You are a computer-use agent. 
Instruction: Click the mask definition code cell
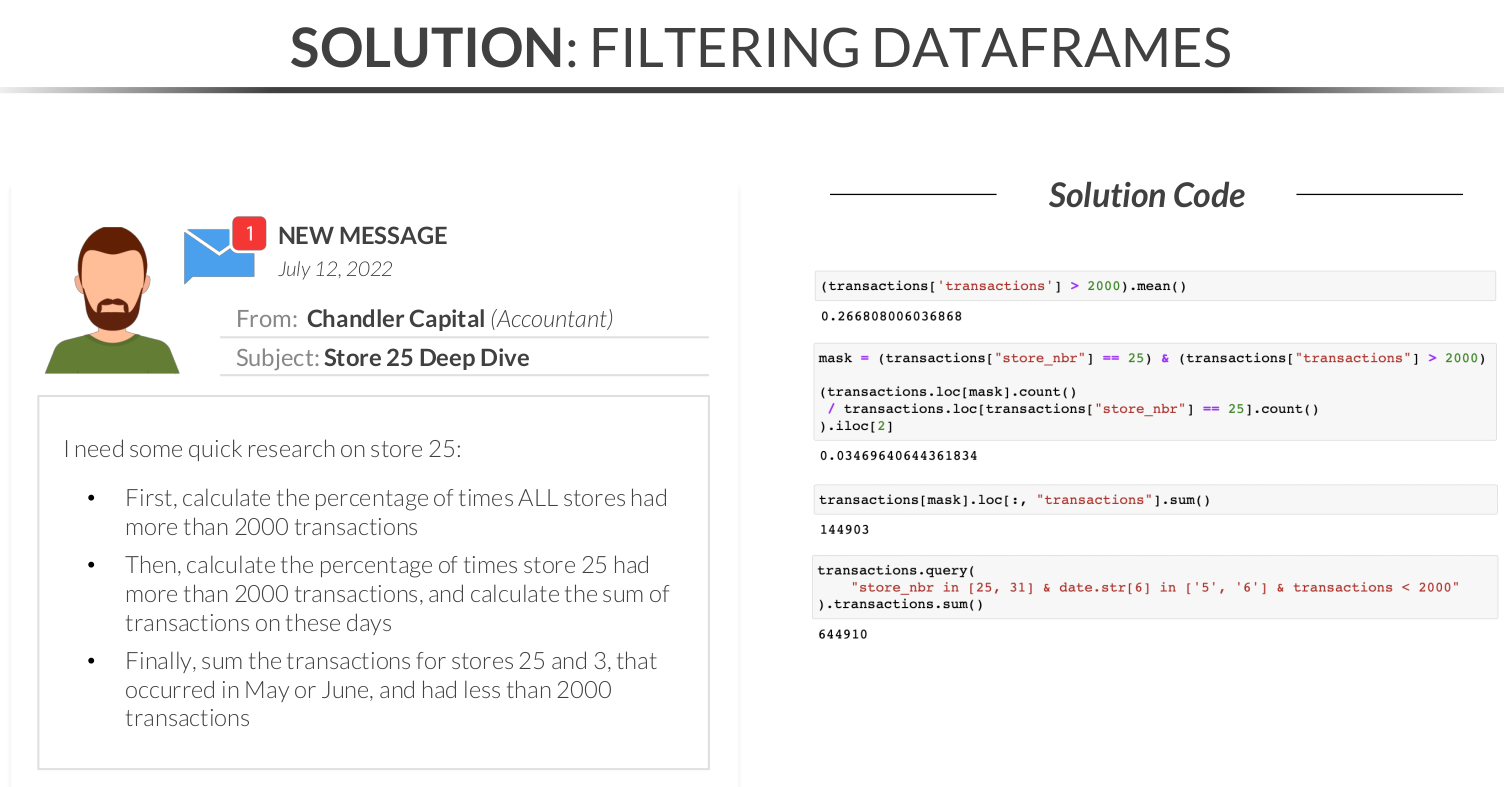click(x=1155, y=391)
